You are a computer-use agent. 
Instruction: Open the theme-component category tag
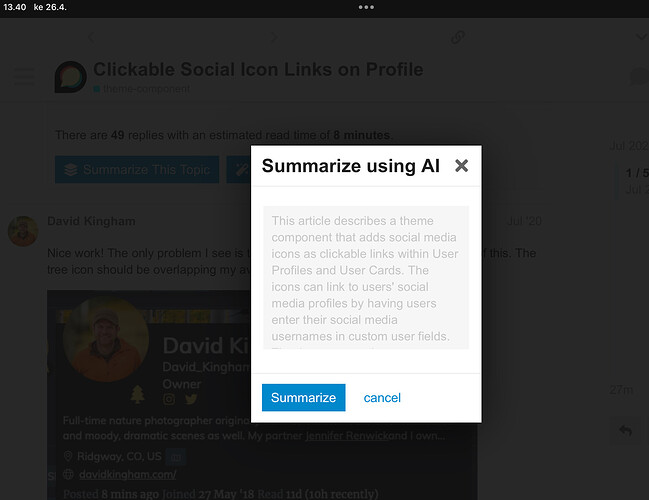tap(142, 89)
